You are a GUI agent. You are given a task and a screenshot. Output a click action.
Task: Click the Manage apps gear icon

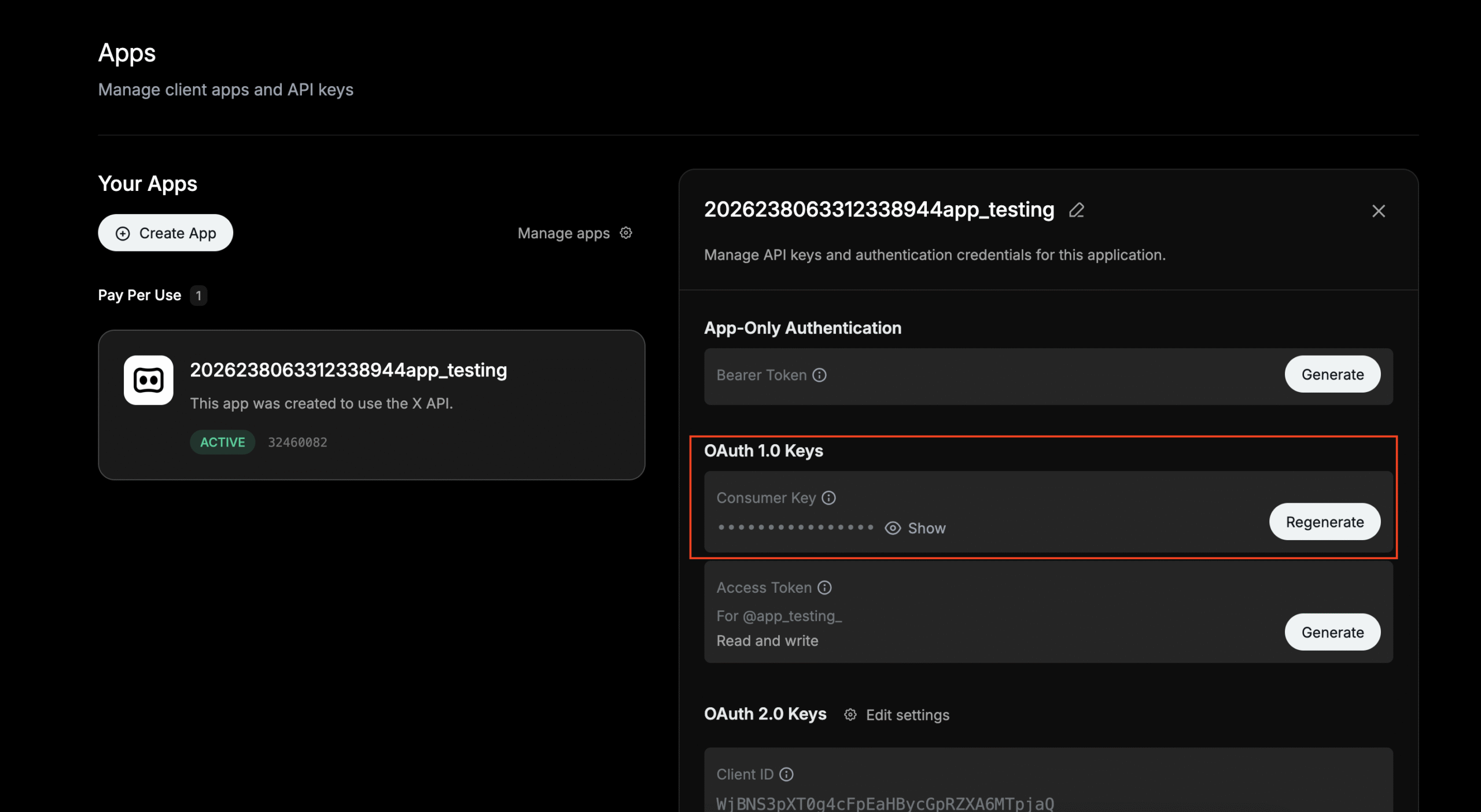coord(626,232)
